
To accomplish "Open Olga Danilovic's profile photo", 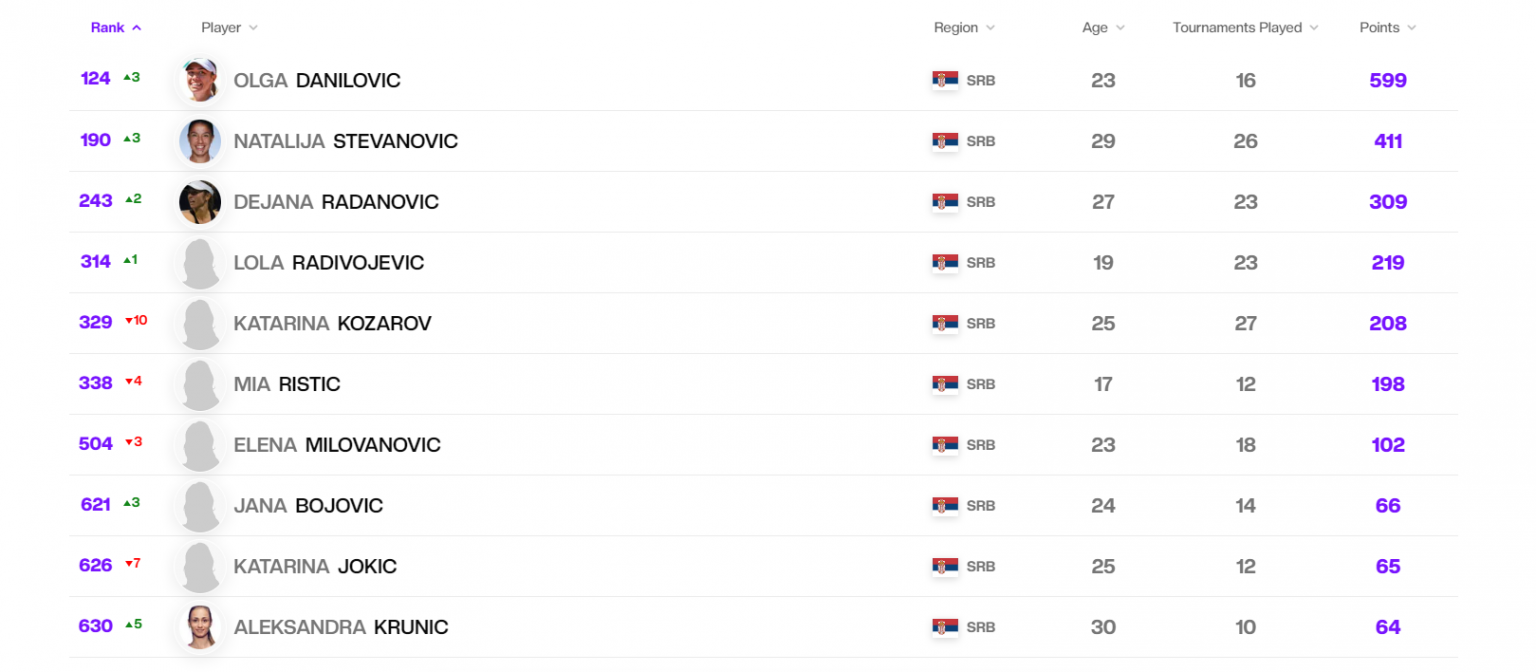I will (200, 80).
